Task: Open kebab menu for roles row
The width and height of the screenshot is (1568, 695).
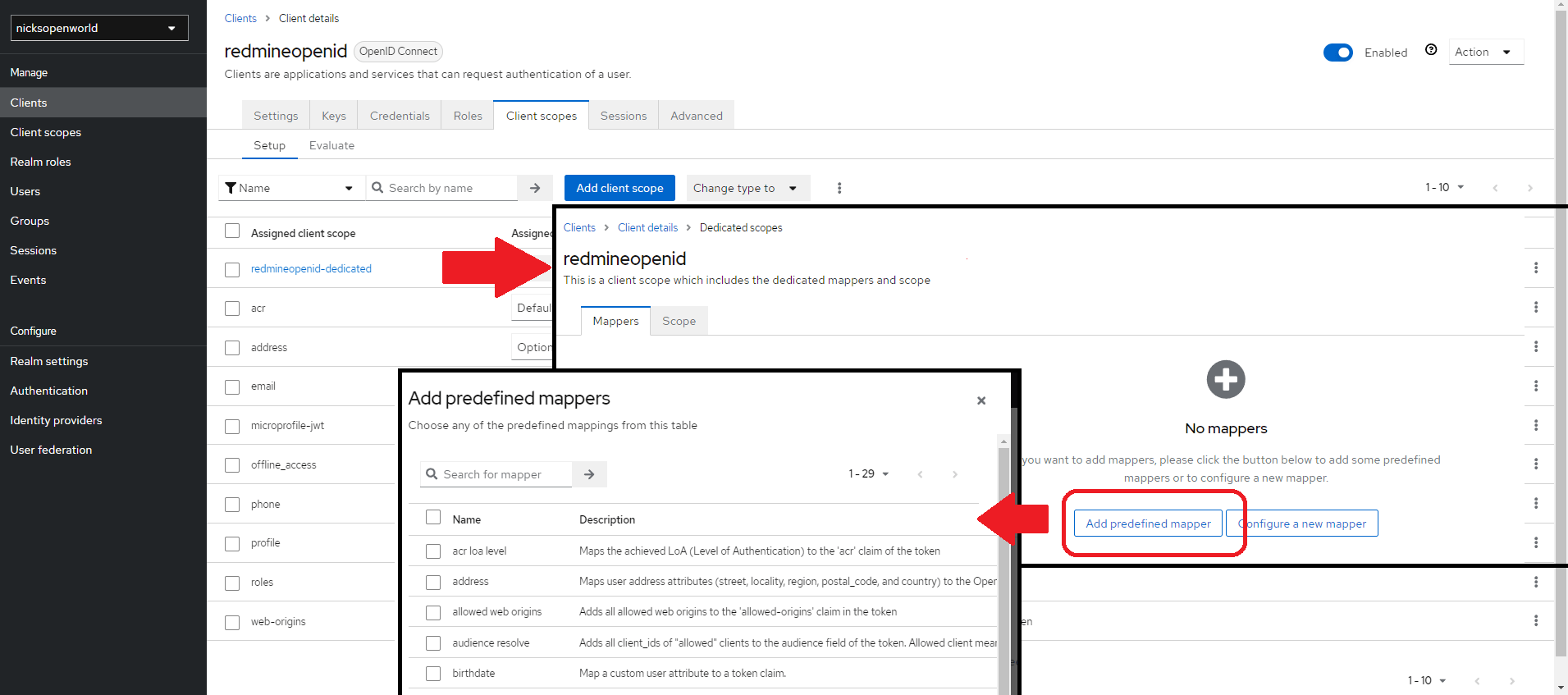Action: click(1536, 582)
